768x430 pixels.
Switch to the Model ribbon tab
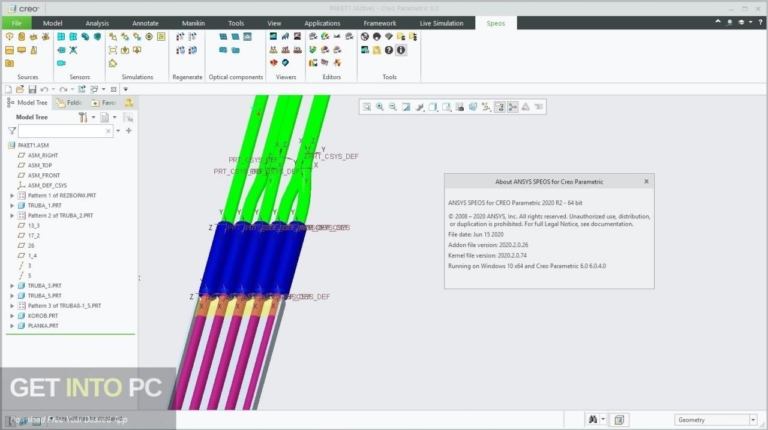point(52,23)
